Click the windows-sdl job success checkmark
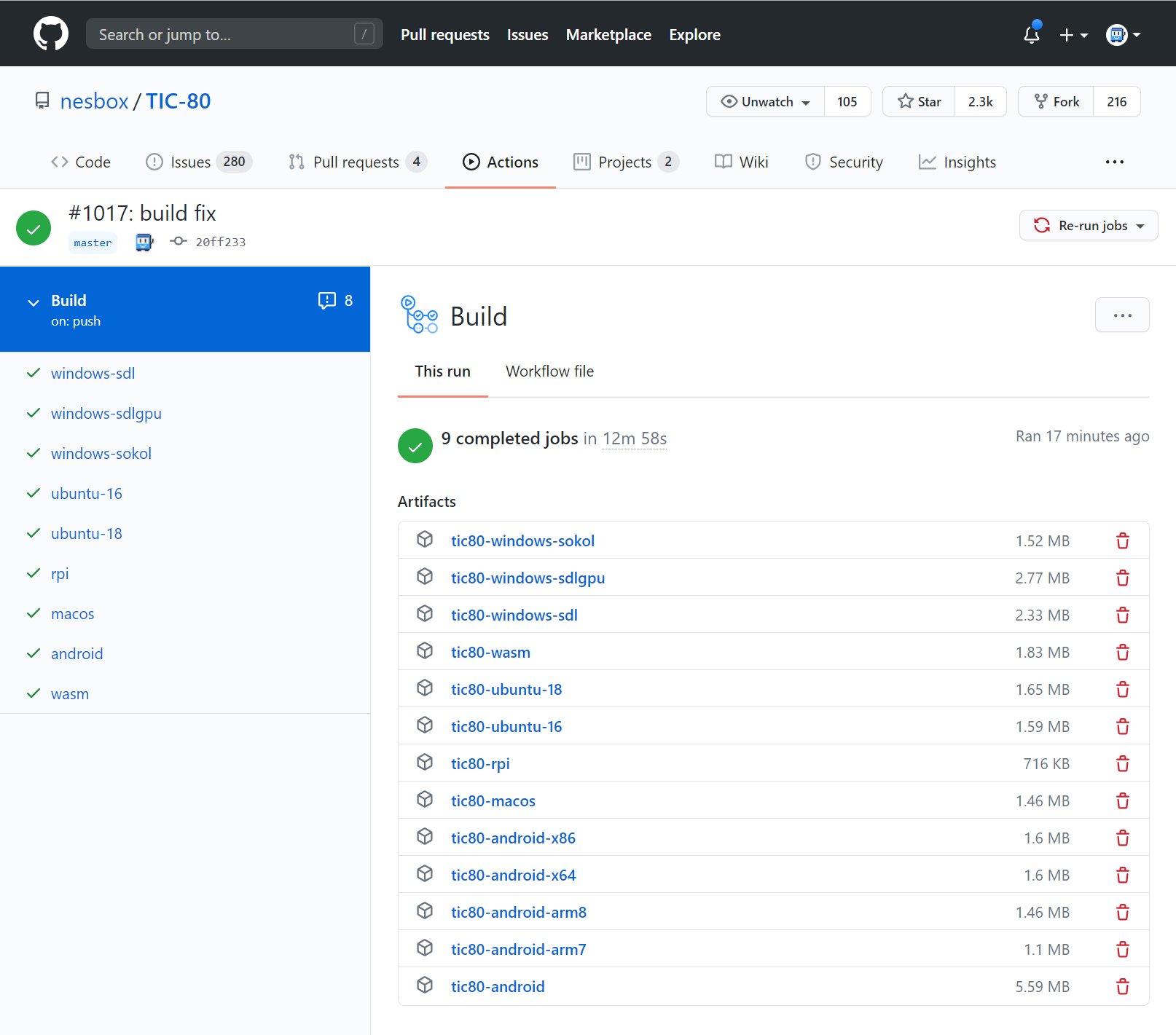The width and height of the screenshot is (1176, 1035). 34,373
